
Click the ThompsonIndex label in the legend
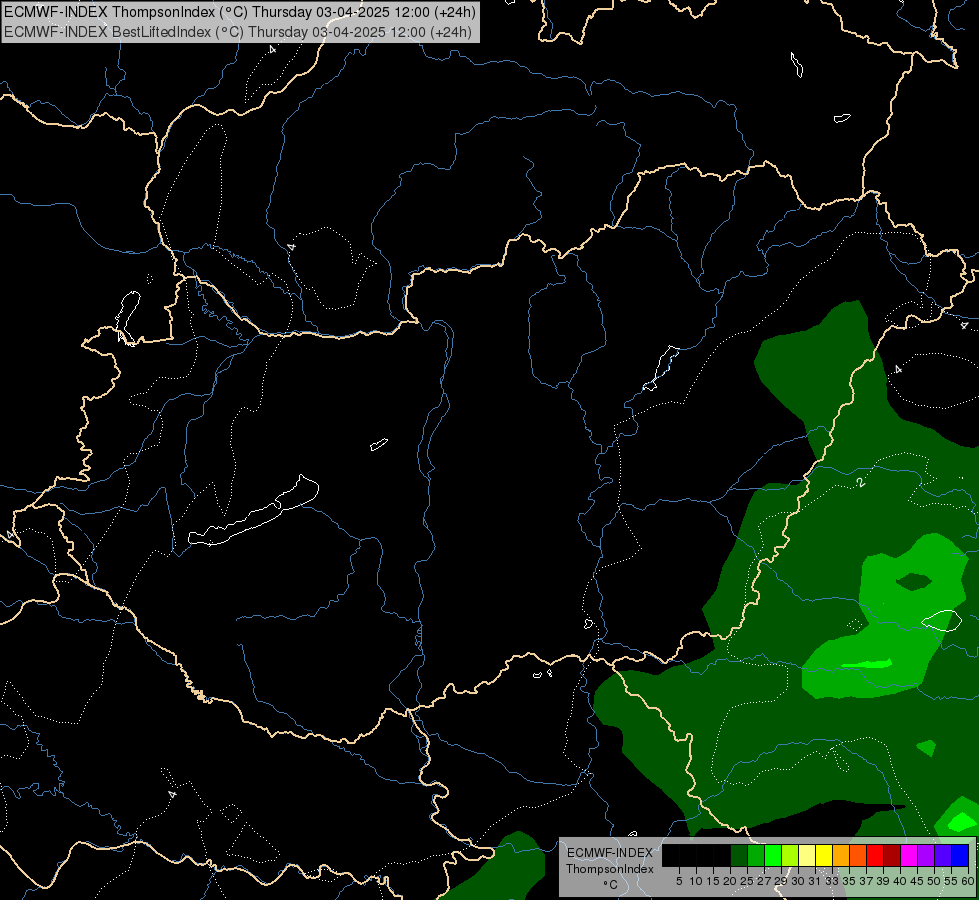[x=610, y=869]
